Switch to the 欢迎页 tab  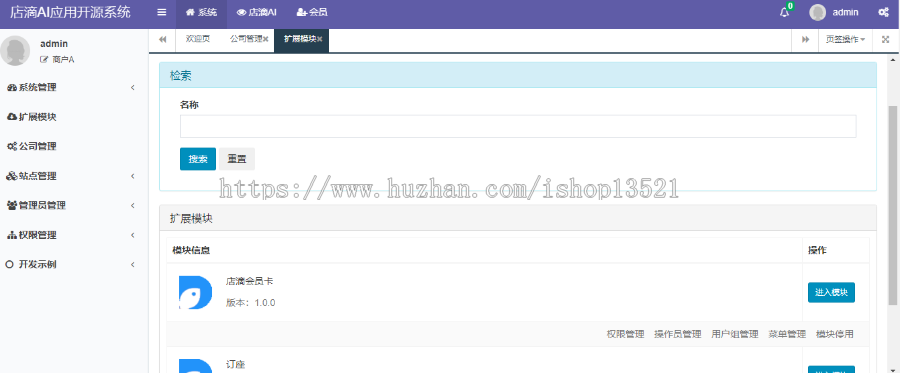click(197, 38)
